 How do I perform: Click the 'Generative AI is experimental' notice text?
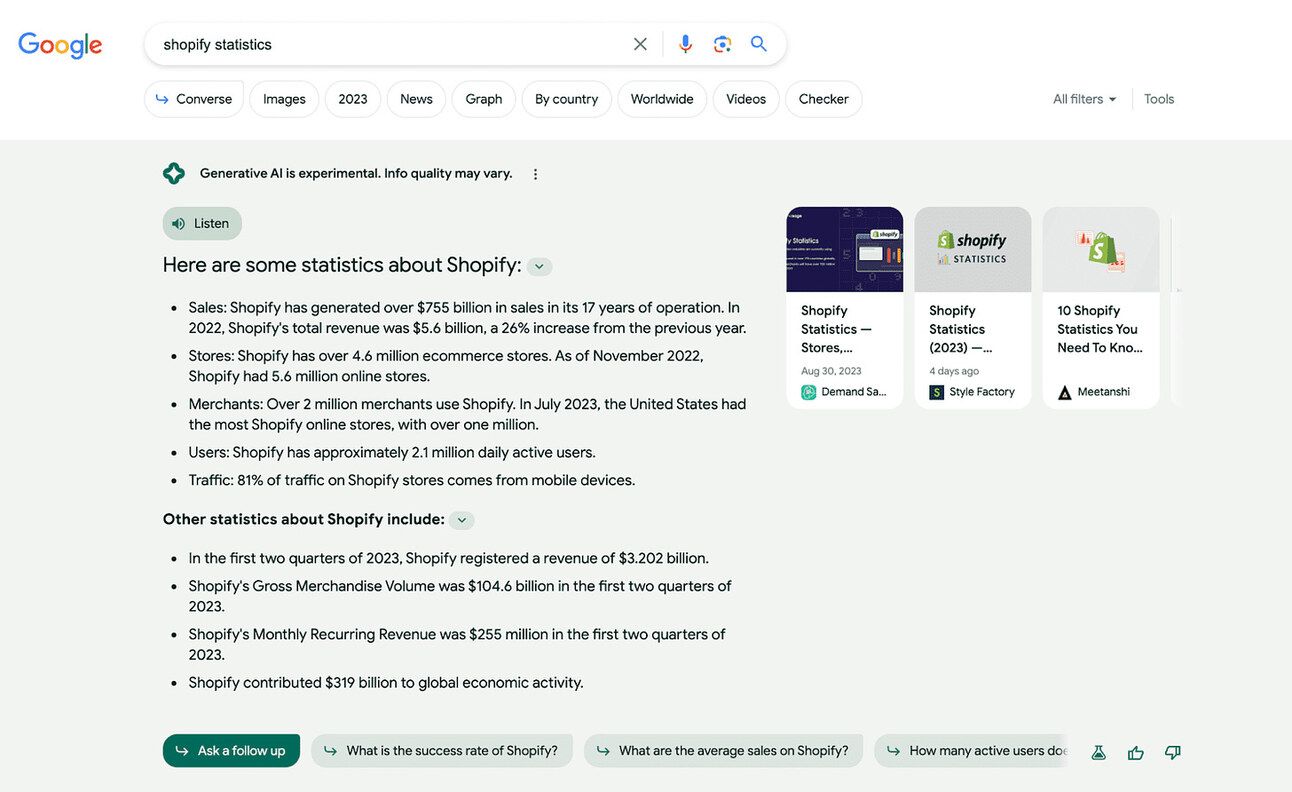[x=356, y=173]
